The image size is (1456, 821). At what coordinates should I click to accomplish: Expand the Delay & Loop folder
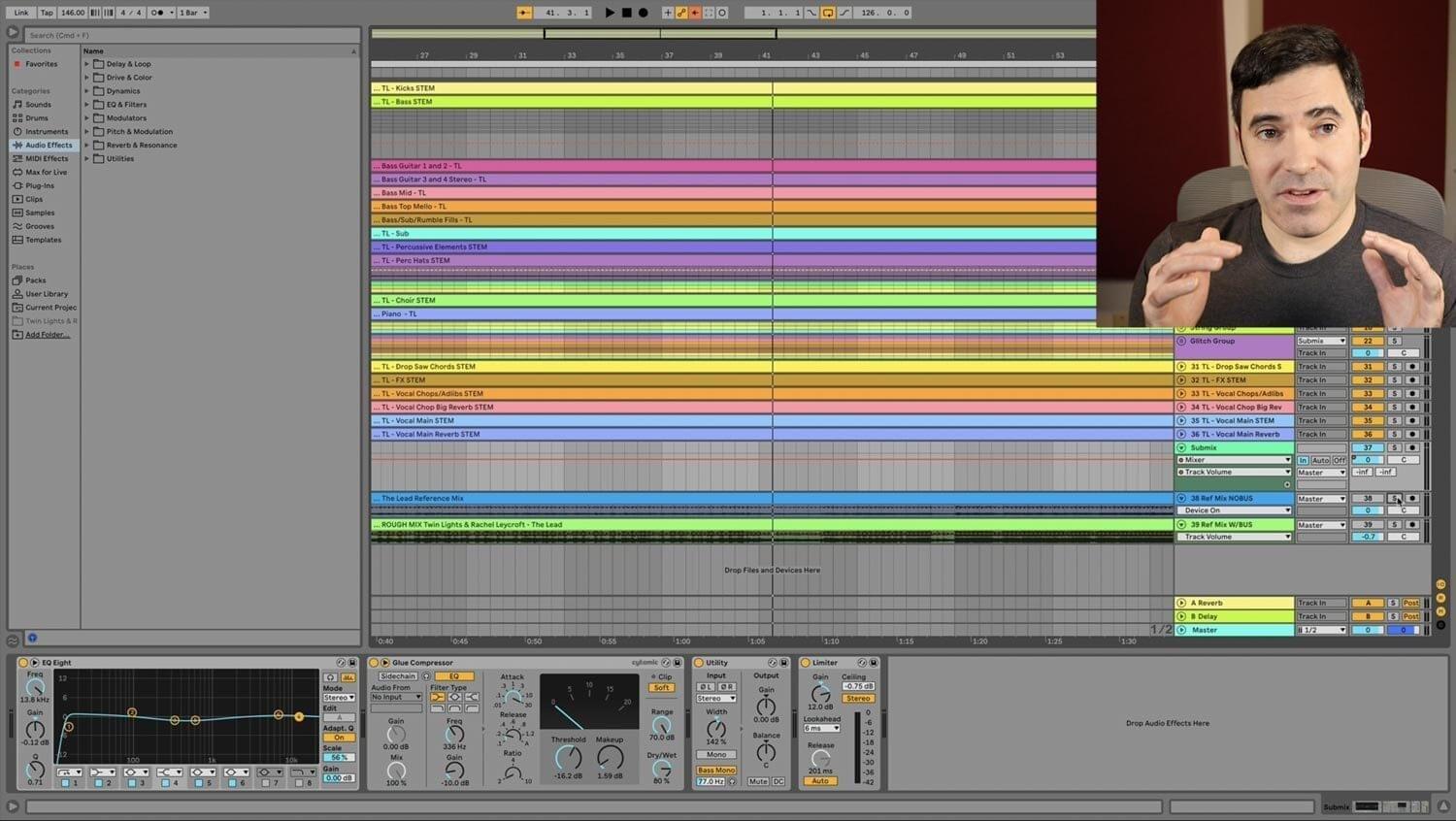(86, 64)
